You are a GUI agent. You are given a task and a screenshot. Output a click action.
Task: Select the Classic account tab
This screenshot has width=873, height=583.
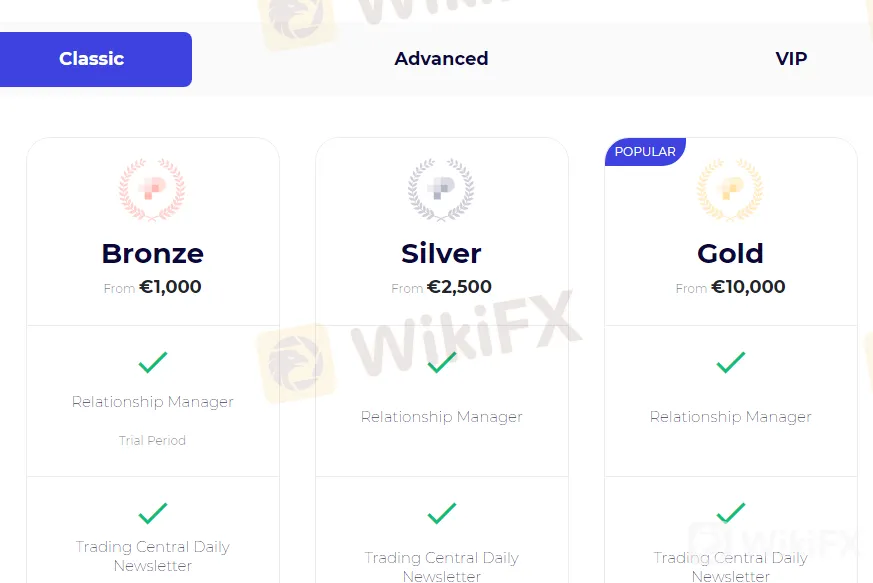(92, 59)
